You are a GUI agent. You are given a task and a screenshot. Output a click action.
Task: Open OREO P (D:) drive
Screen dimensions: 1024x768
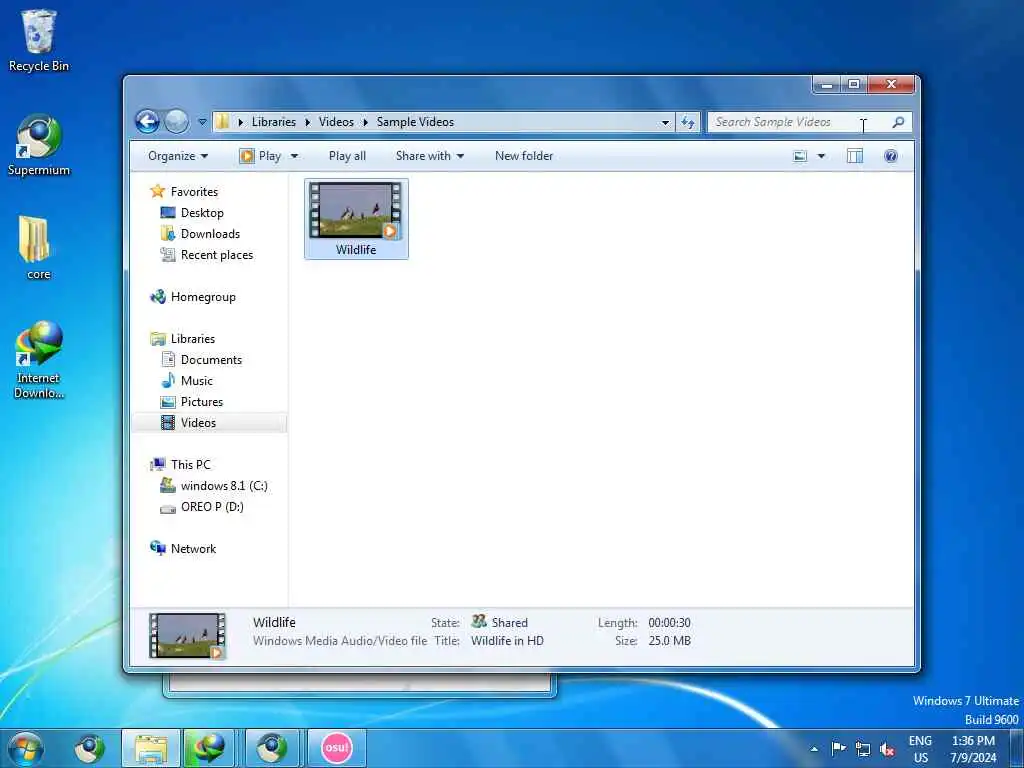[212, 506]
